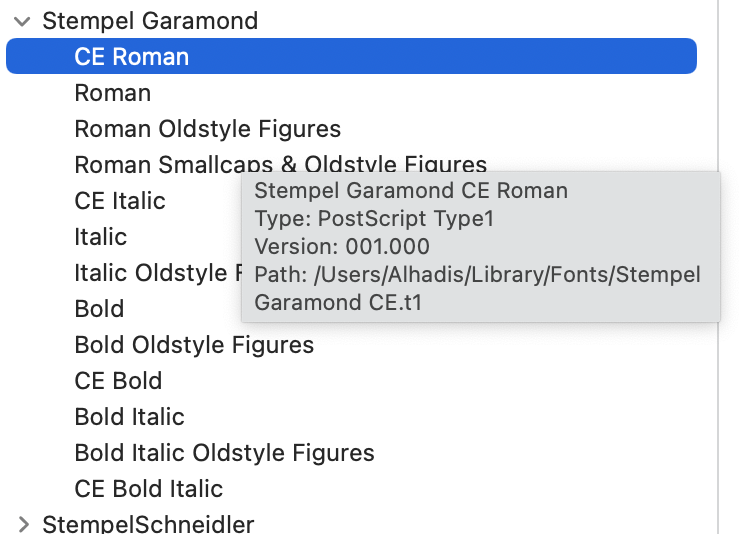
Task: Expand the StempelSchneidler font family
Action: click(x=23, y=524)
